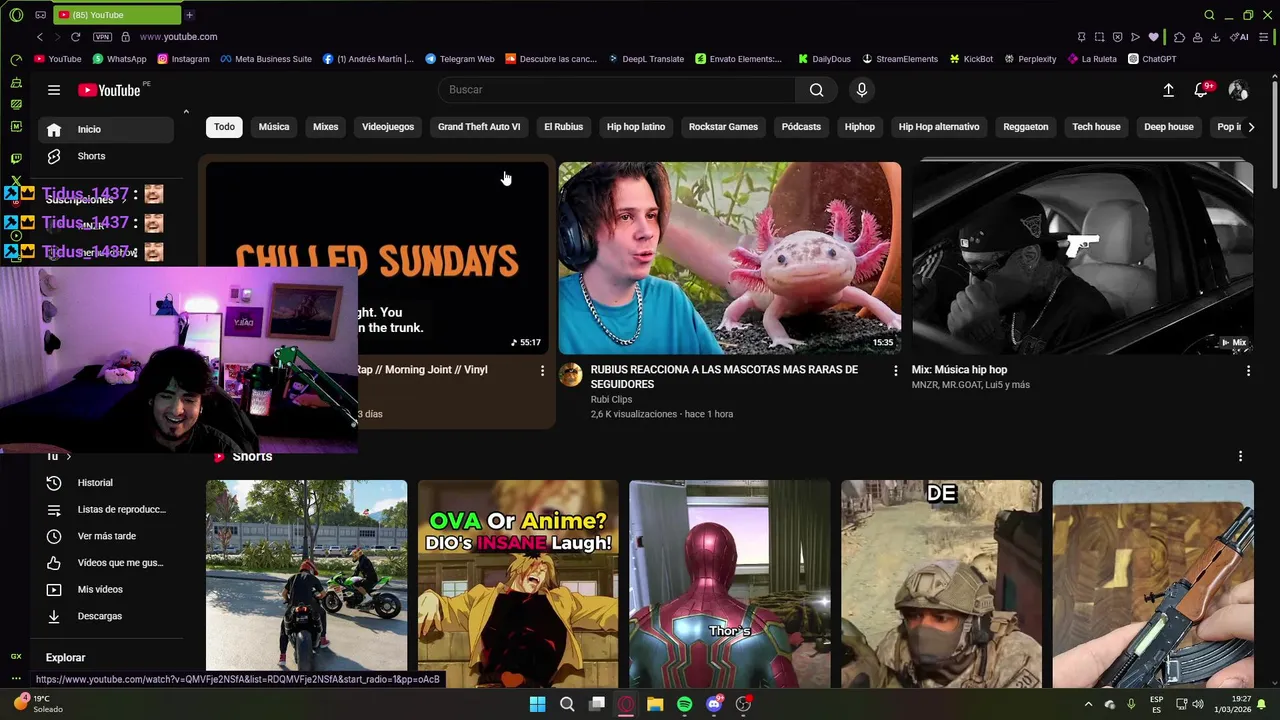Open the Easy Setup sliders icon

[1263, 37]
